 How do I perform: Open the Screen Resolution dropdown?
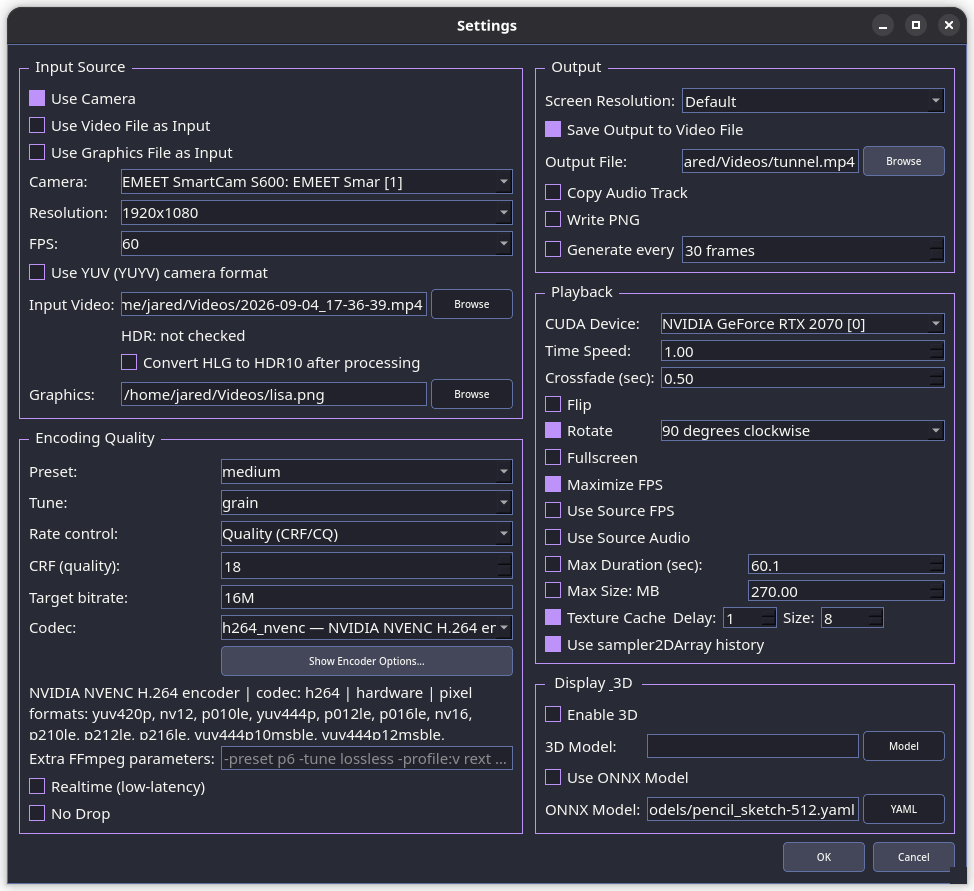pos(813,101)
